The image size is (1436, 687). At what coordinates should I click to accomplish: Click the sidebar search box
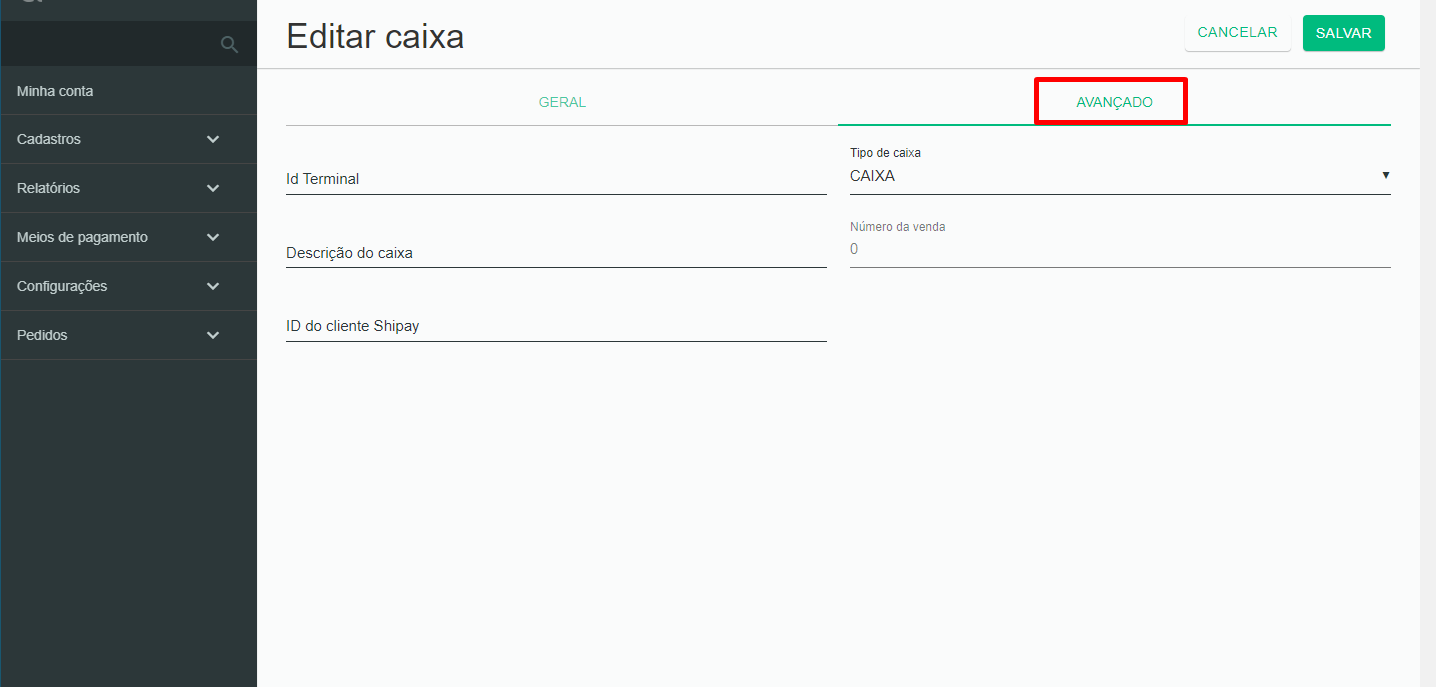128,44
